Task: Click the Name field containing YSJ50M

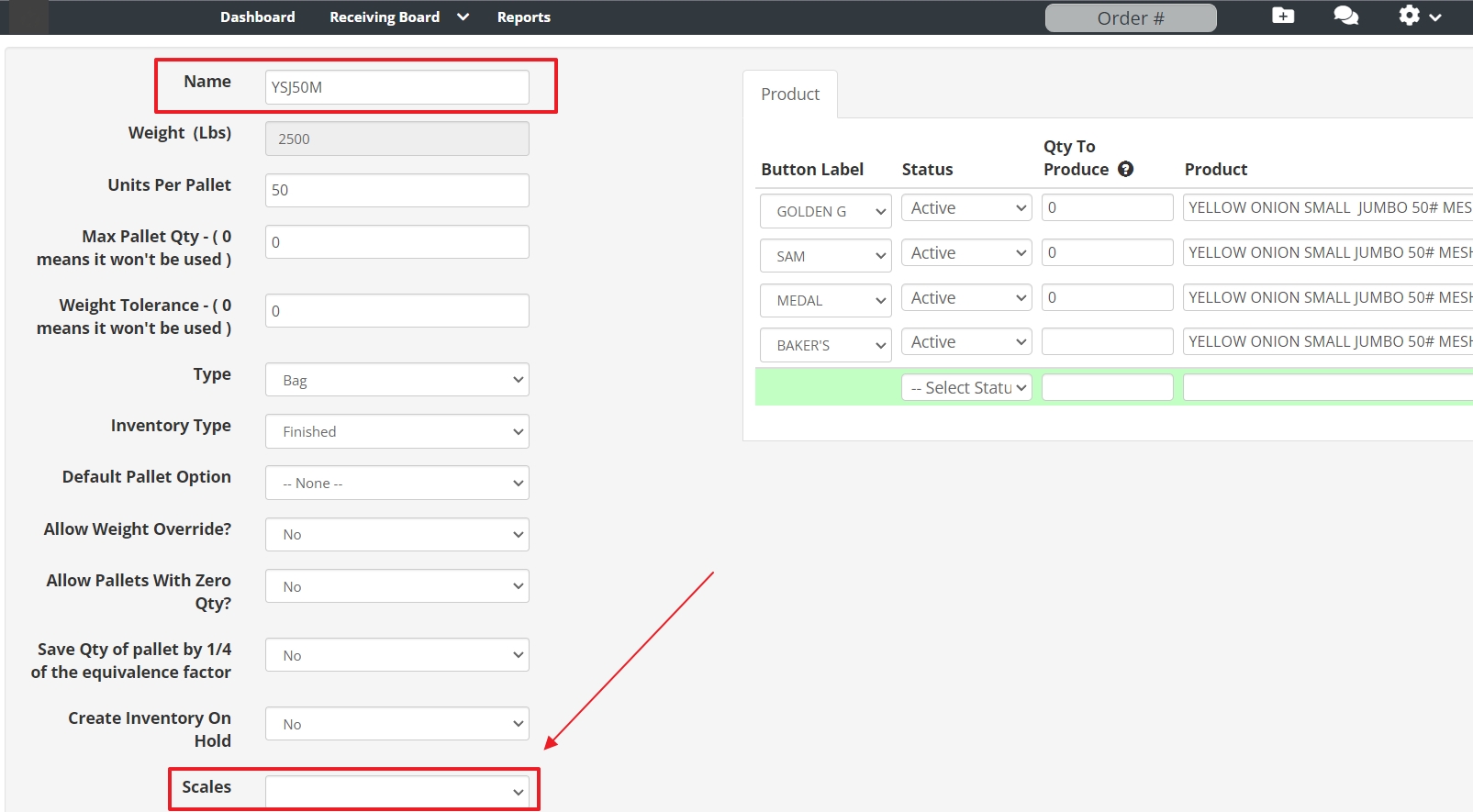Action: click(x=396, y=87)
